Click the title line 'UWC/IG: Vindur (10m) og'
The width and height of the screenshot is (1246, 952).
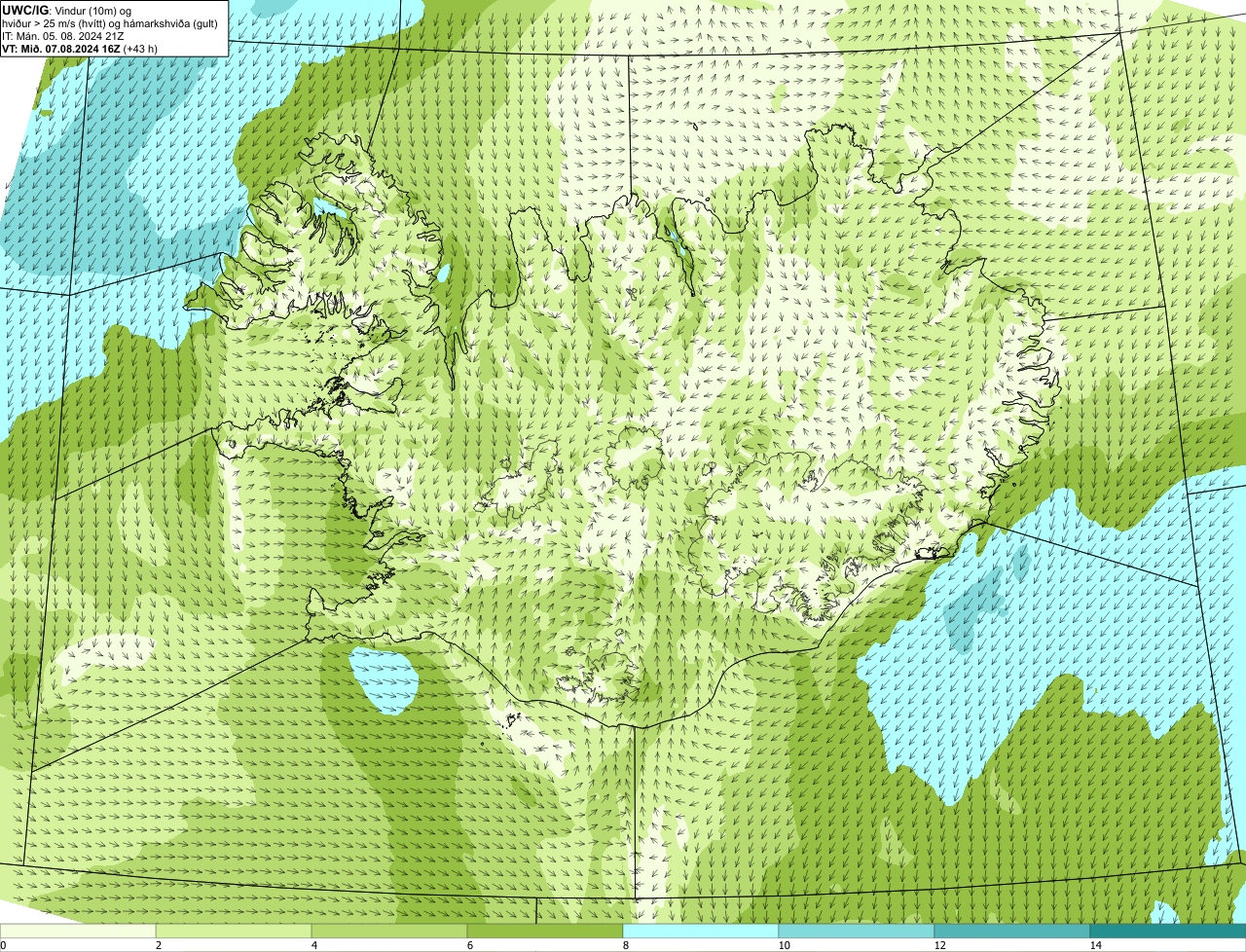(67, 11)
